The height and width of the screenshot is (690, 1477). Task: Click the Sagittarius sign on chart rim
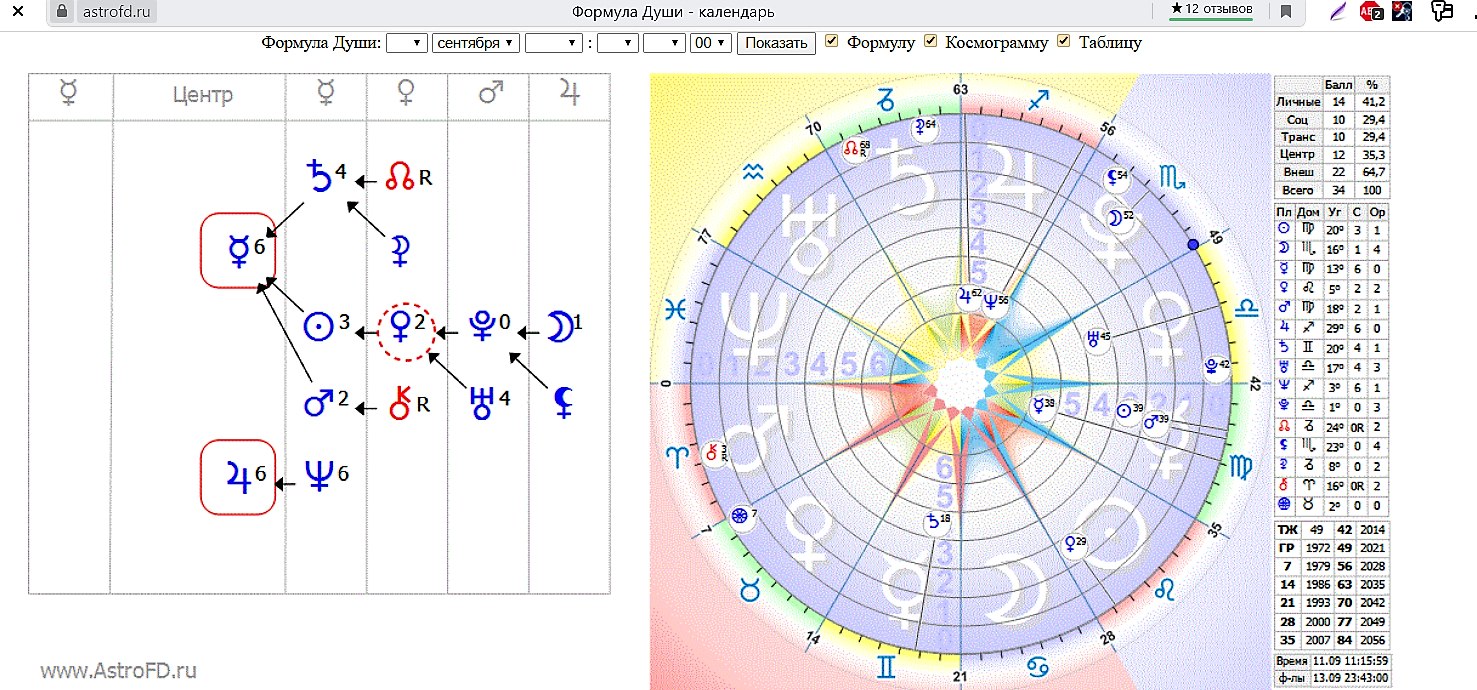(x=1039, y=100)
